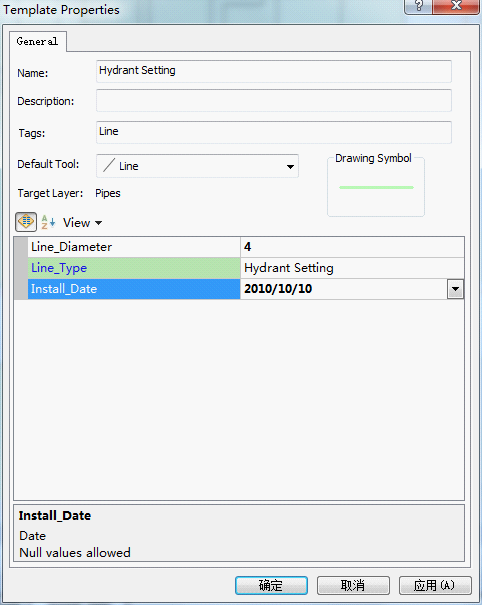The height and width of the screenshot is (606, 483).
Task: Click the 应用(A) apply button
Action: (435, 585)
